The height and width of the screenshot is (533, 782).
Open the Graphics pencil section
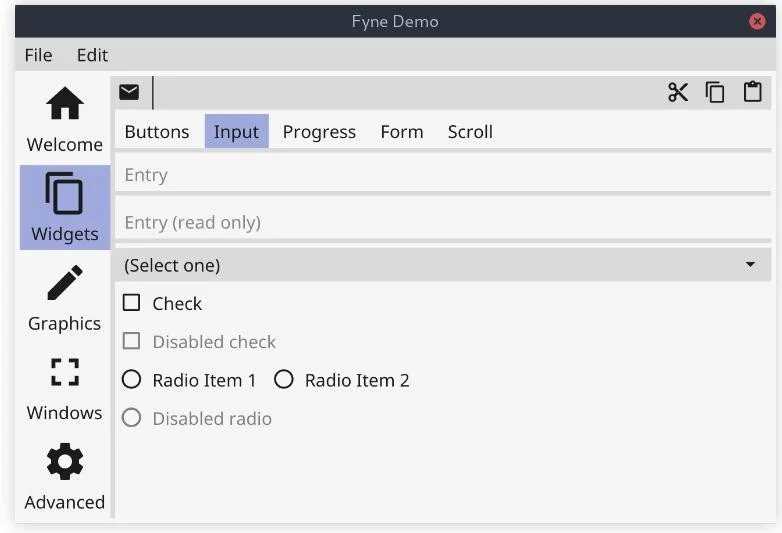(x=65, y=298)
